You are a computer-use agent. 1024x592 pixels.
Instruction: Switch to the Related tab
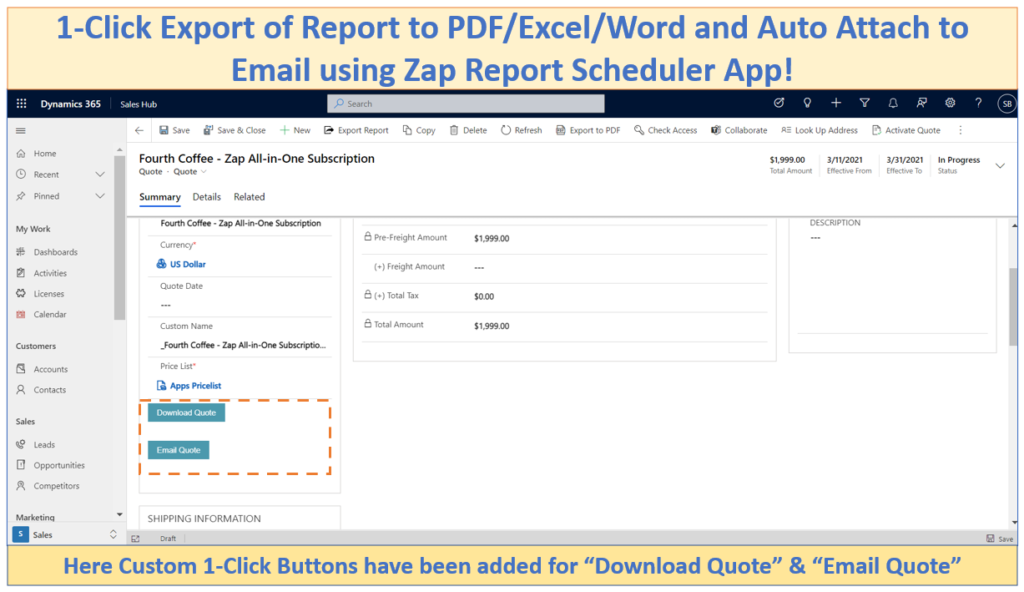pos(249,197)
